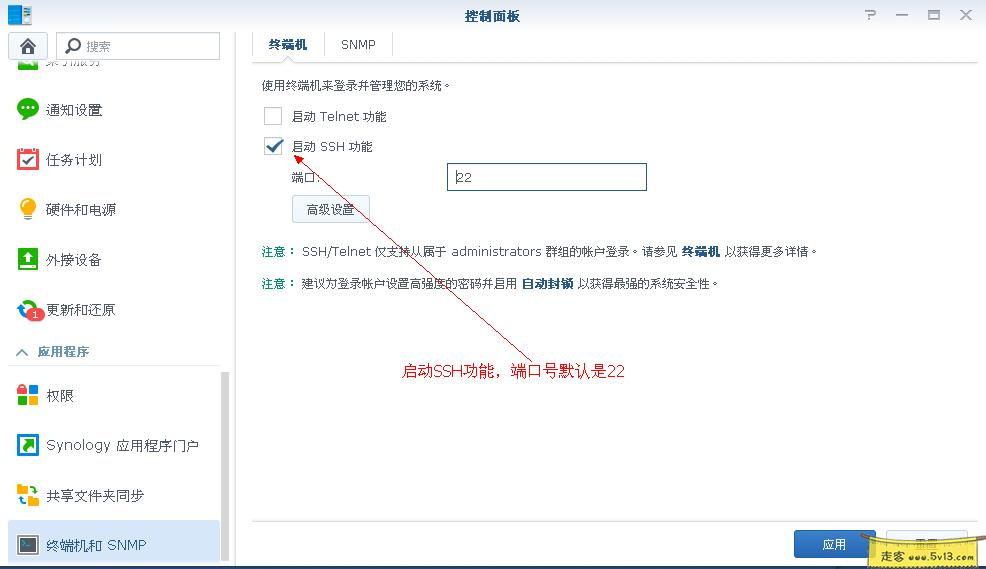
Task: Open the 权限 colored squares icon
Action: coord(28,395)
